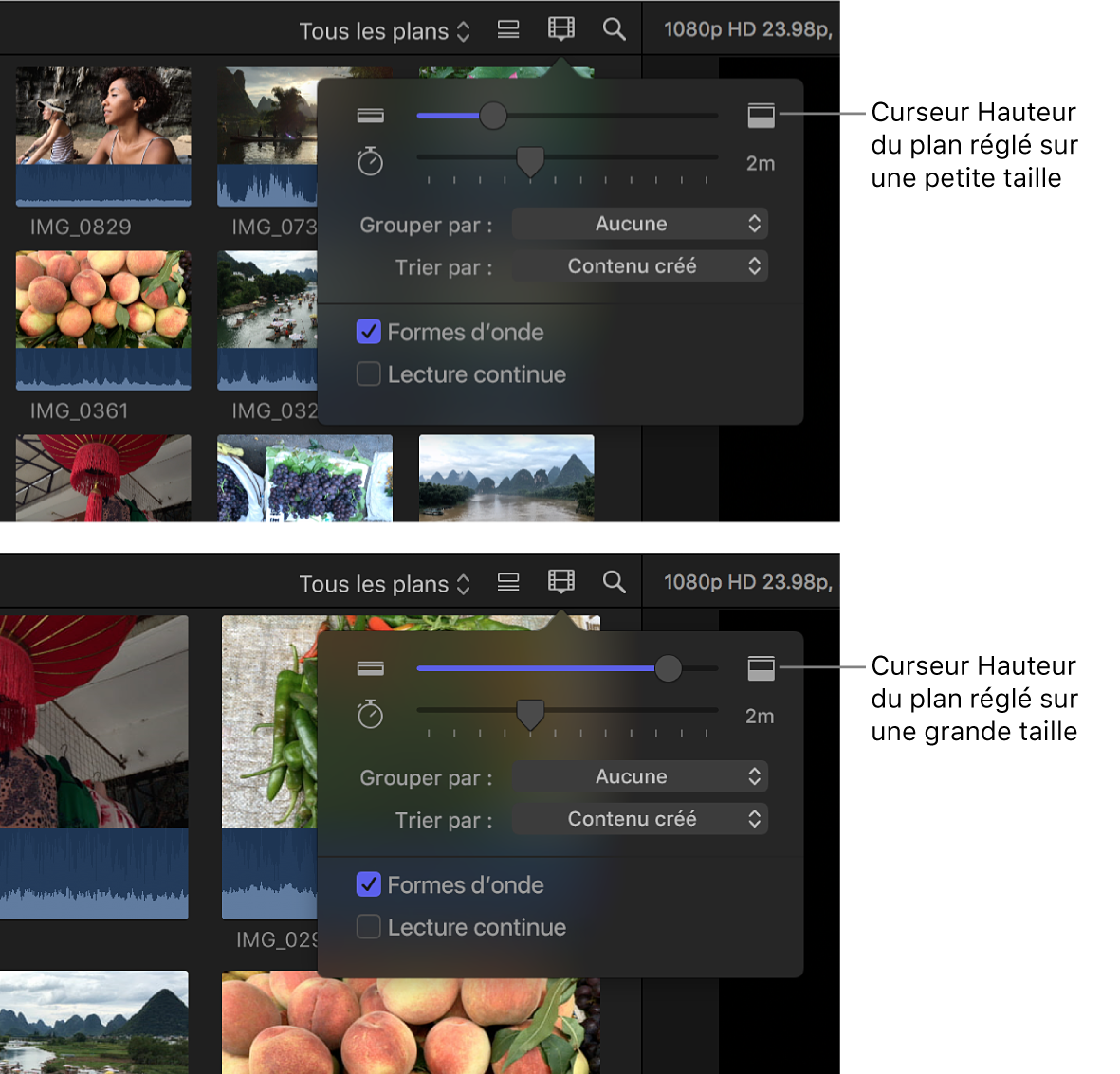This screenshot has width=1120, height=1074.
Task: Enable Lecture continue checkbox in lower popup
Action: (x=369, y=927)
